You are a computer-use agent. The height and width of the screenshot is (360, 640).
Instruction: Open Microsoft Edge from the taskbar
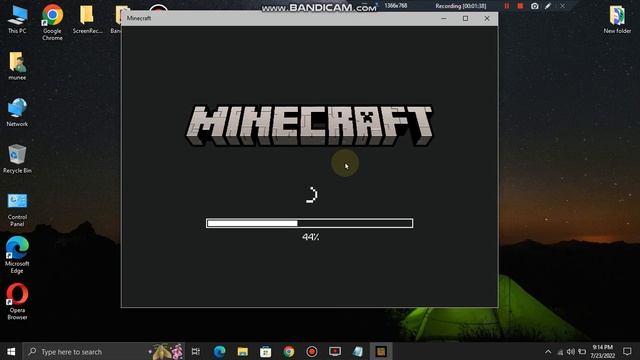tap(220, 351)
